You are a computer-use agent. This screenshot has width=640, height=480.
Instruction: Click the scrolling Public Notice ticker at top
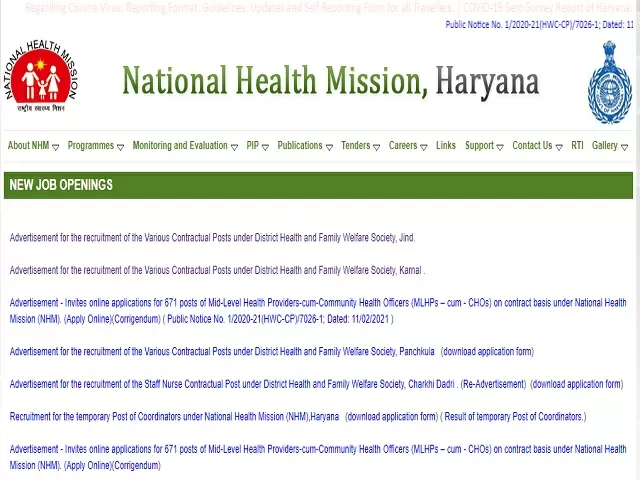(x=539, y=24)
